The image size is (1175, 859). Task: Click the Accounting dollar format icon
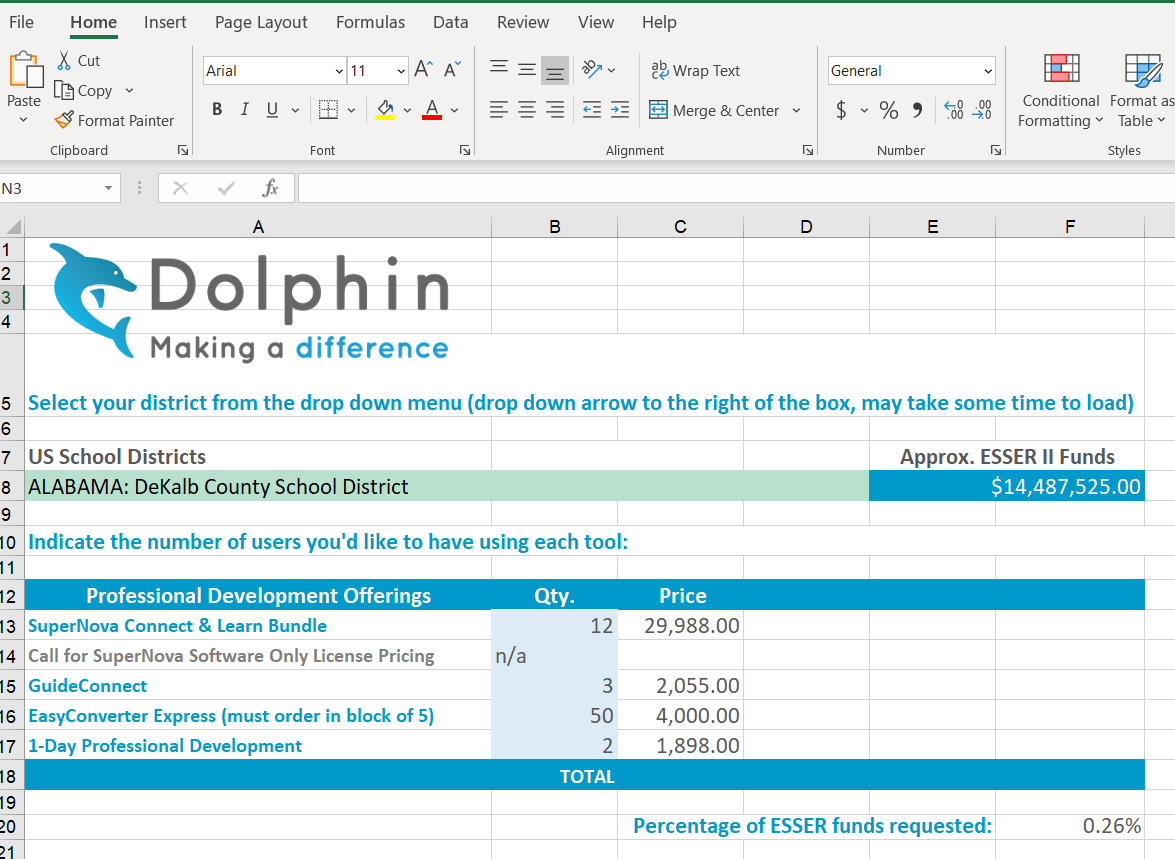[x=842, y=110]
